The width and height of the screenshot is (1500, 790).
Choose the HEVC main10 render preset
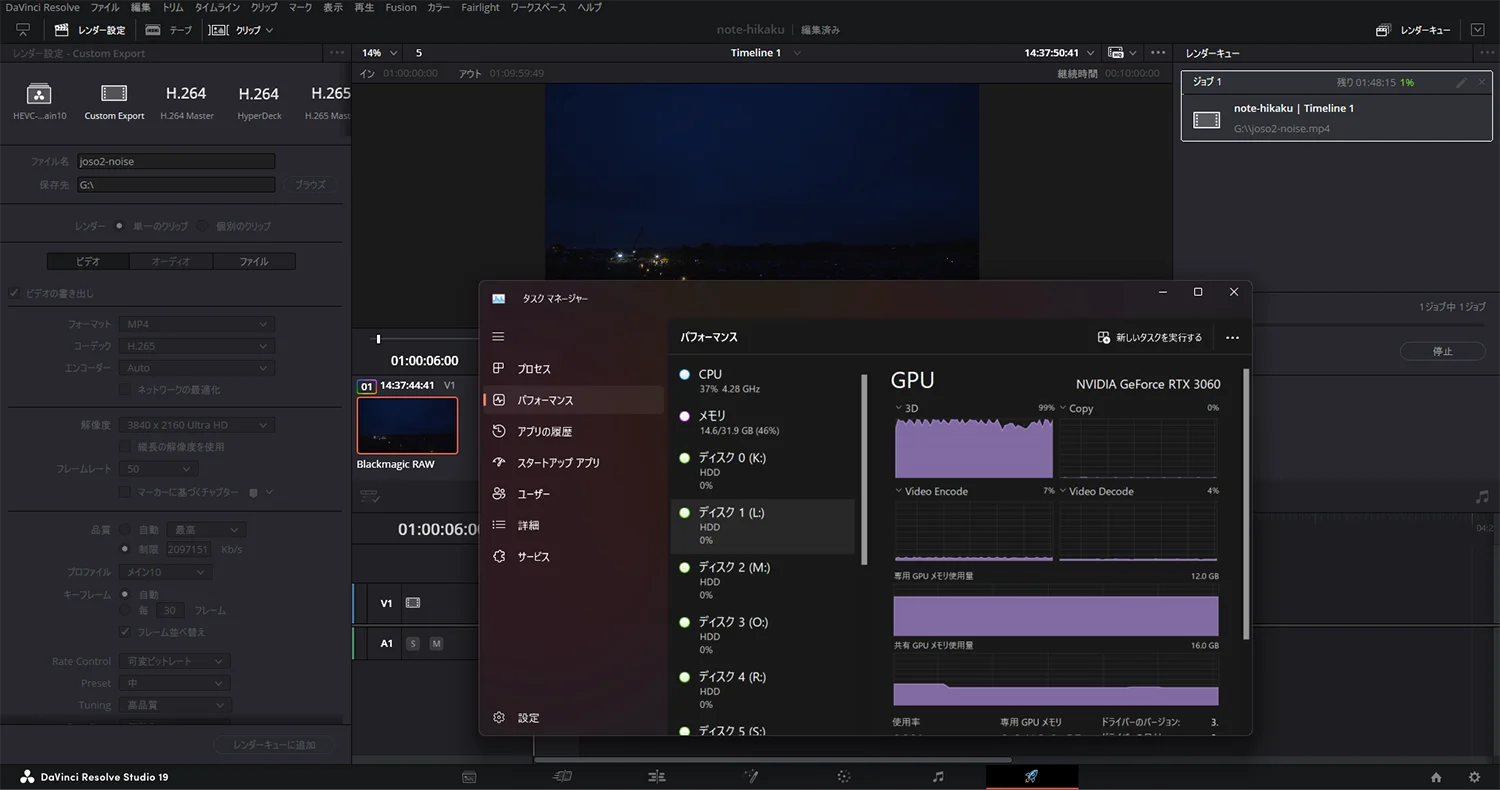click(39, 103)
